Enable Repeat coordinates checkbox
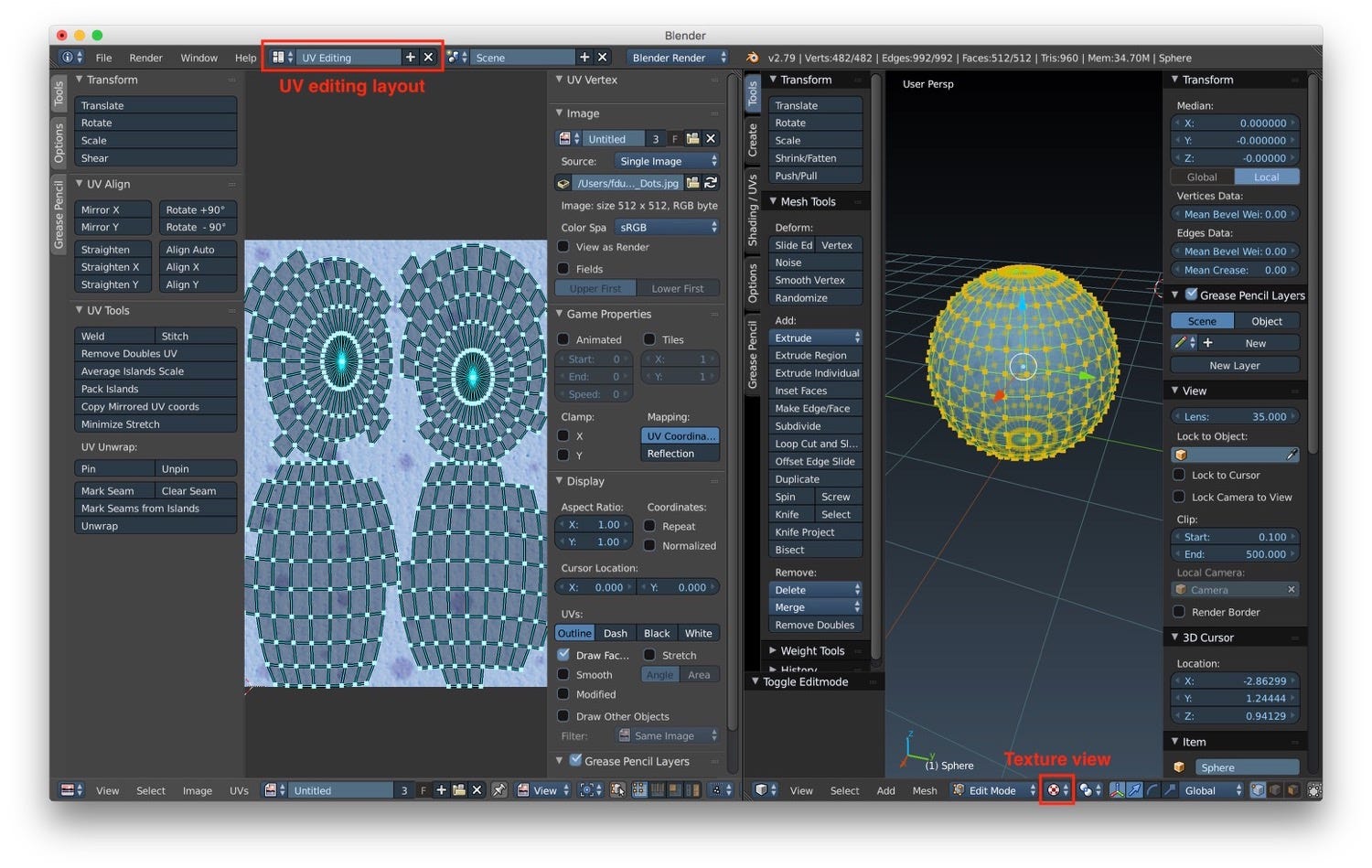Screen dimensions: 1372x868 point(649,526)
